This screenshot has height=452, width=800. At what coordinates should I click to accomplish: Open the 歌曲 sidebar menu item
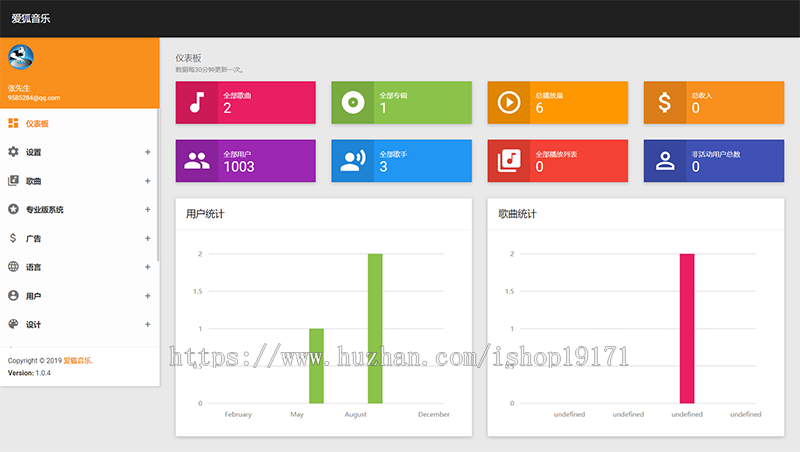click(x=79, y=181)
